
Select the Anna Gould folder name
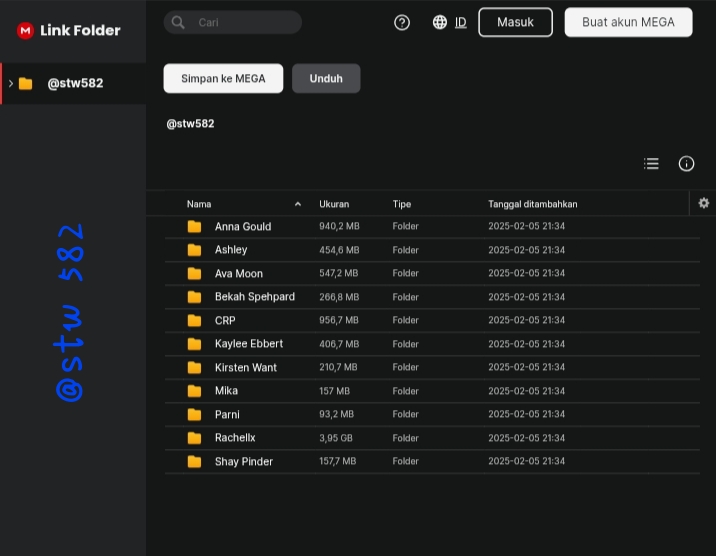coord(243,226)
